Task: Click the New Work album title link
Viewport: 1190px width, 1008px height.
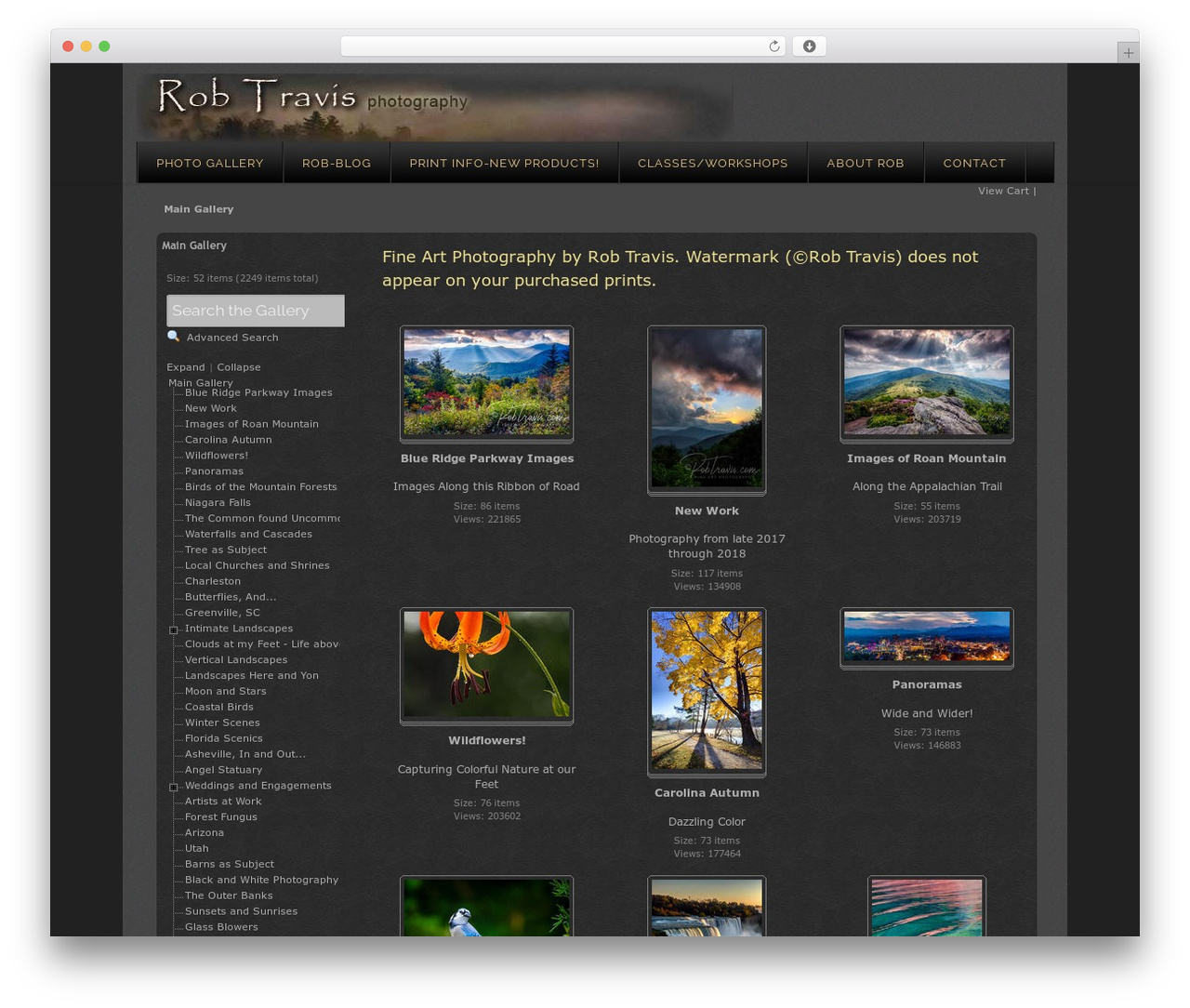Action: click(x=707, y=511)
